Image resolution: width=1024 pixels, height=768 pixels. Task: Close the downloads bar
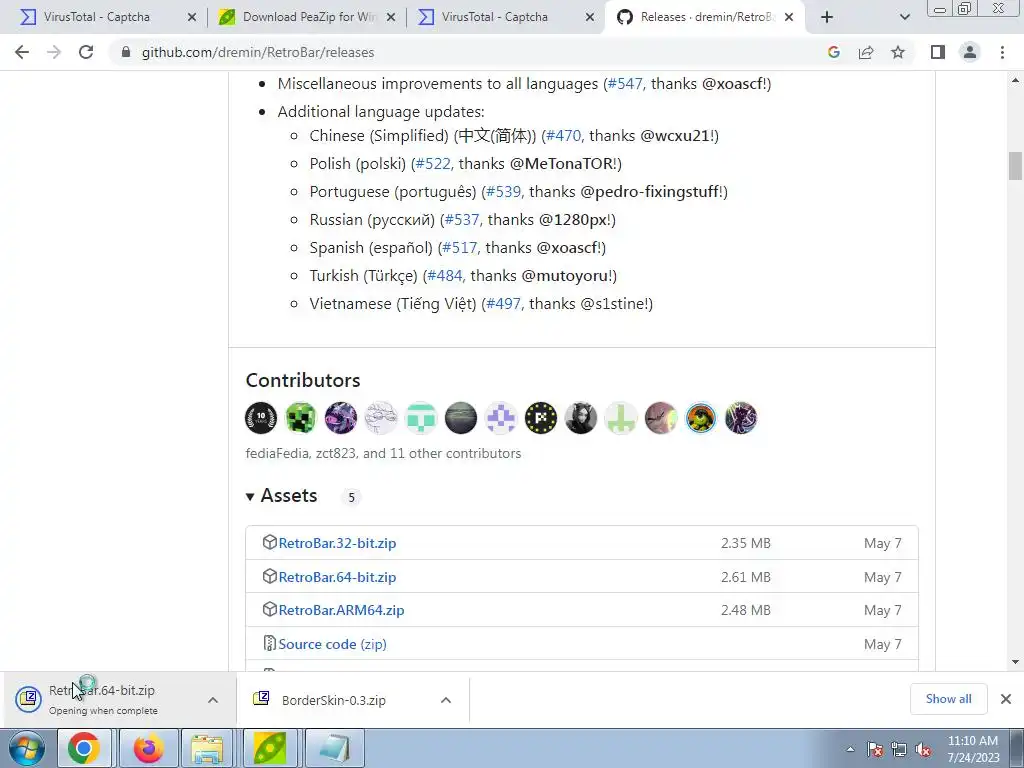(x=1006, y=699)
